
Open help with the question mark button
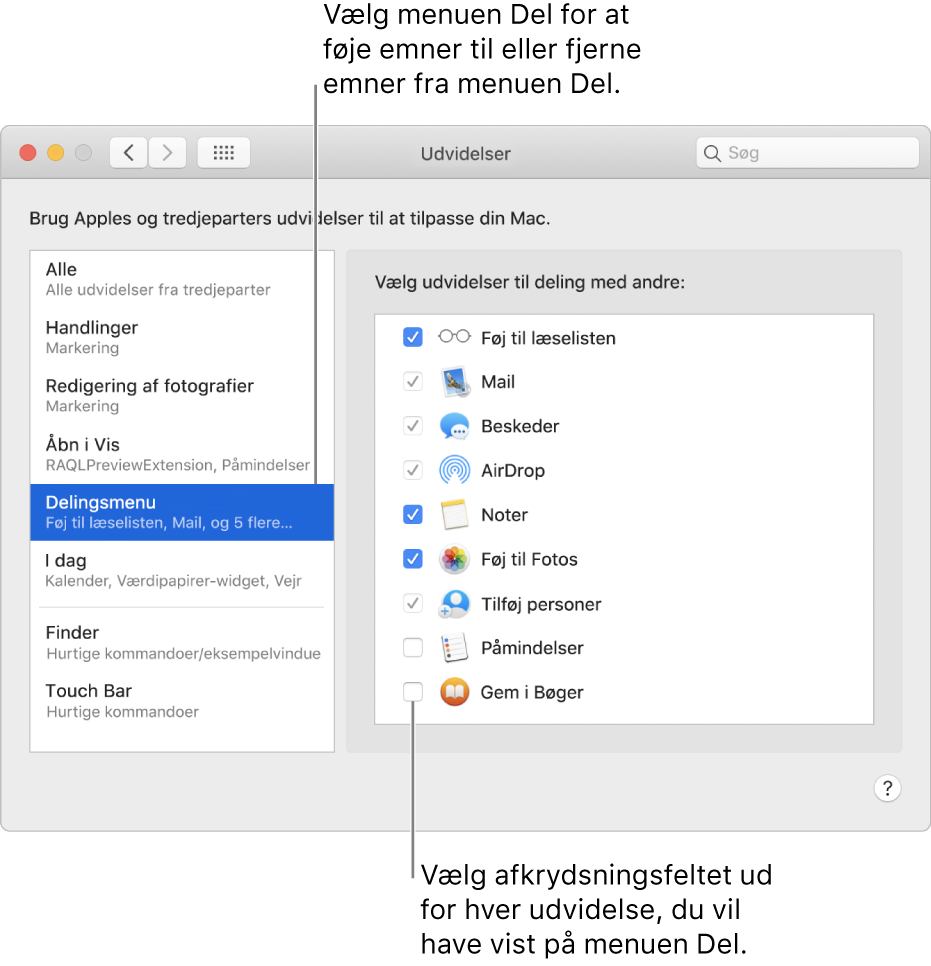[x=887, y=788]
